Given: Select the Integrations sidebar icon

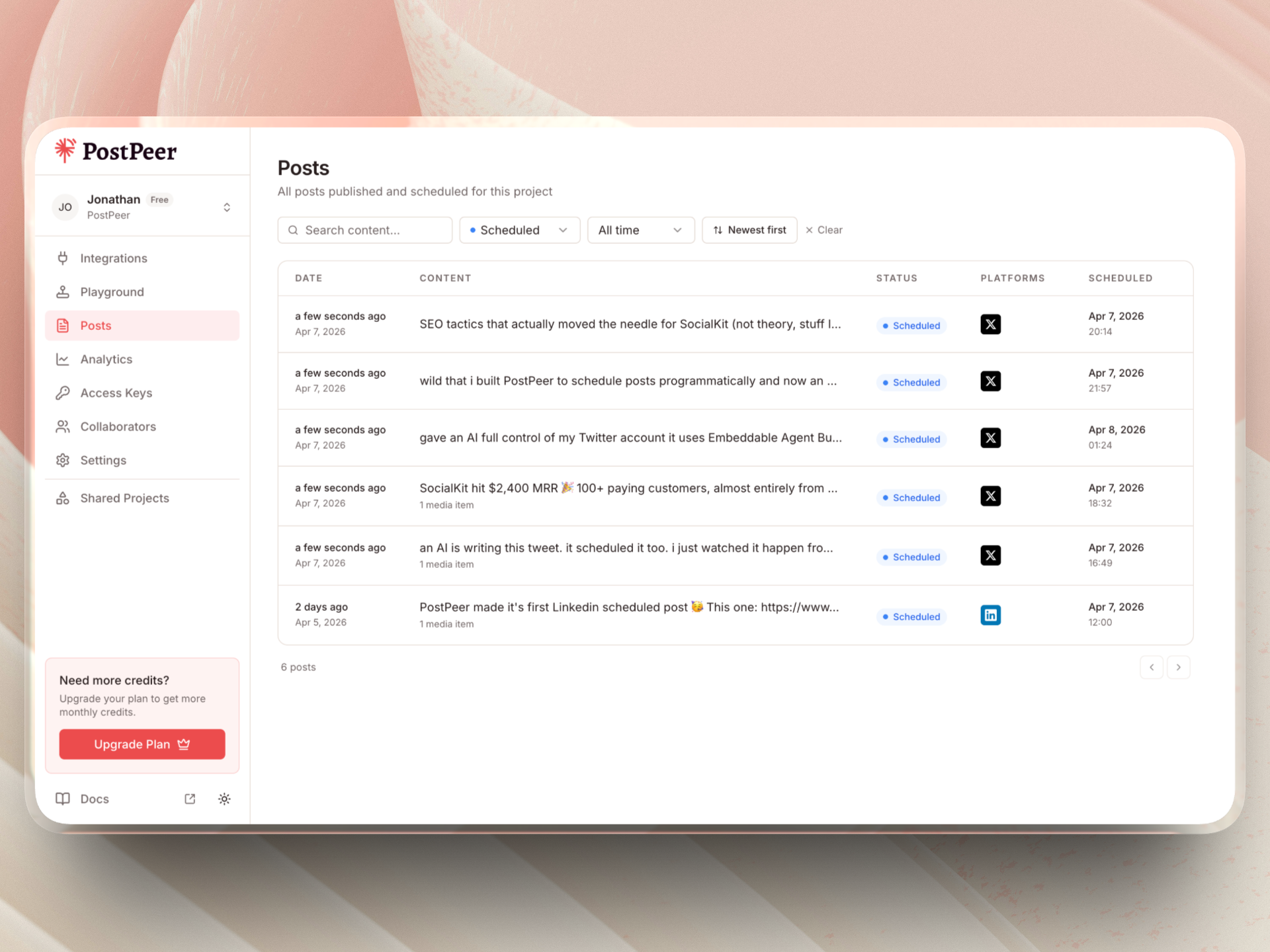Looking at the screenshot, I should [x=63, y=258].
